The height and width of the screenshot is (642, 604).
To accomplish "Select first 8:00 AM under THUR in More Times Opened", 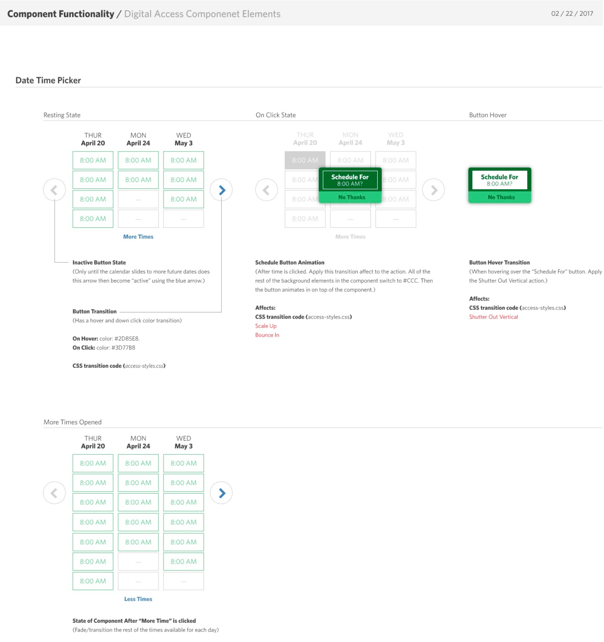I will pyautogui.click(x=93, y=463).
